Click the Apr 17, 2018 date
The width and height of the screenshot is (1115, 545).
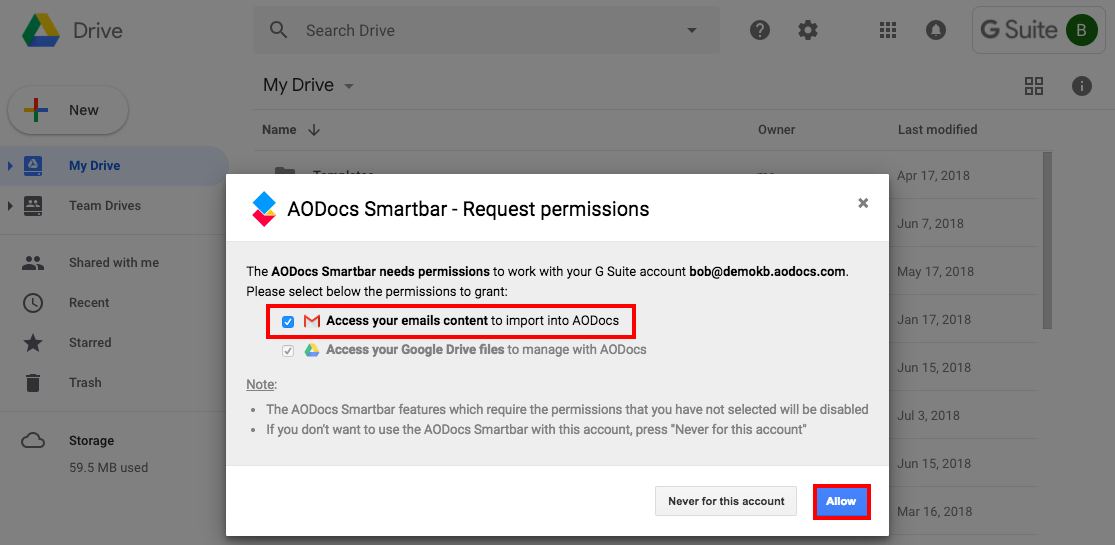coord(934,176)
